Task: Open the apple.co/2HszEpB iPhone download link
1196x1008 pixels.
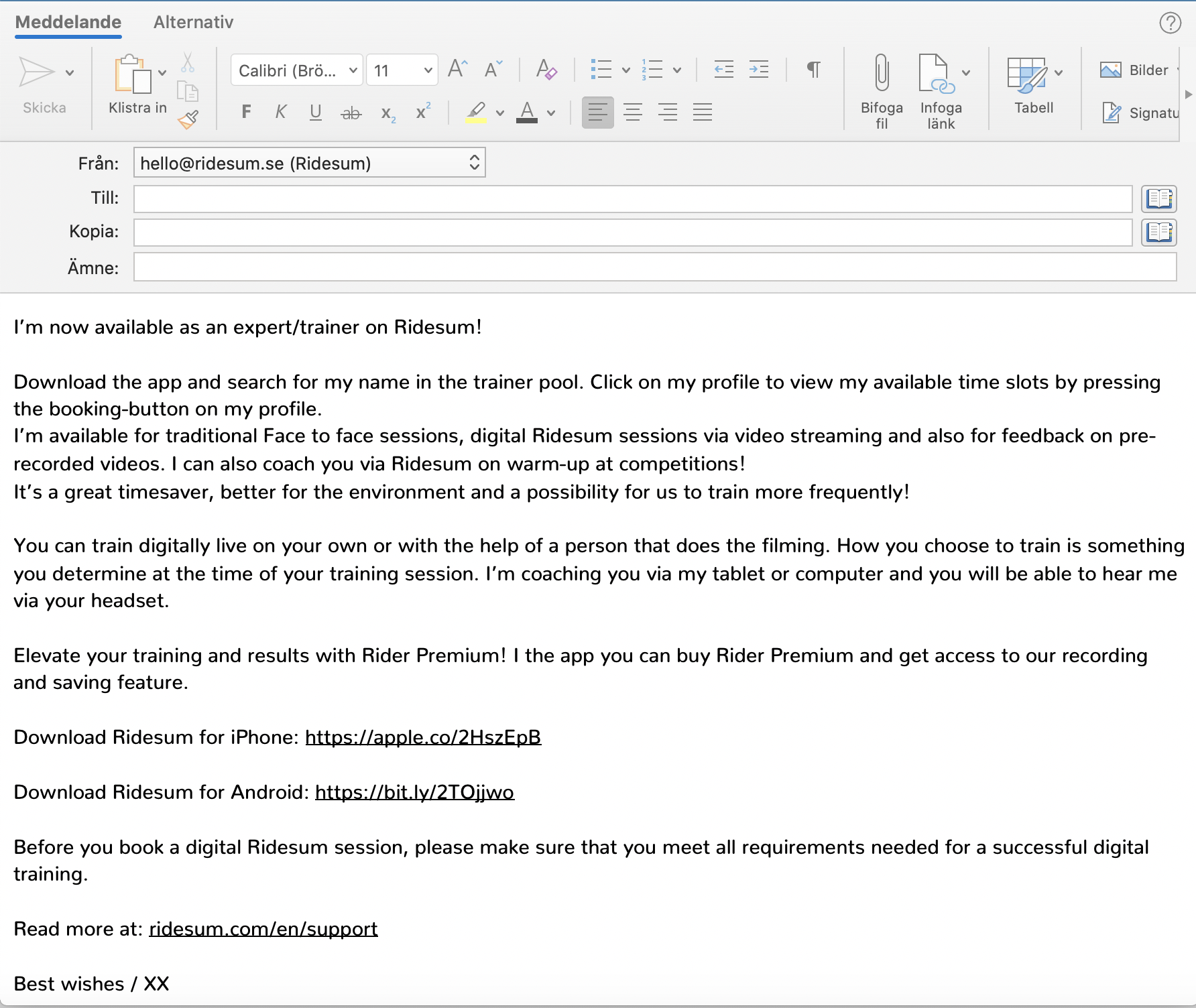Action: [423, 737]
